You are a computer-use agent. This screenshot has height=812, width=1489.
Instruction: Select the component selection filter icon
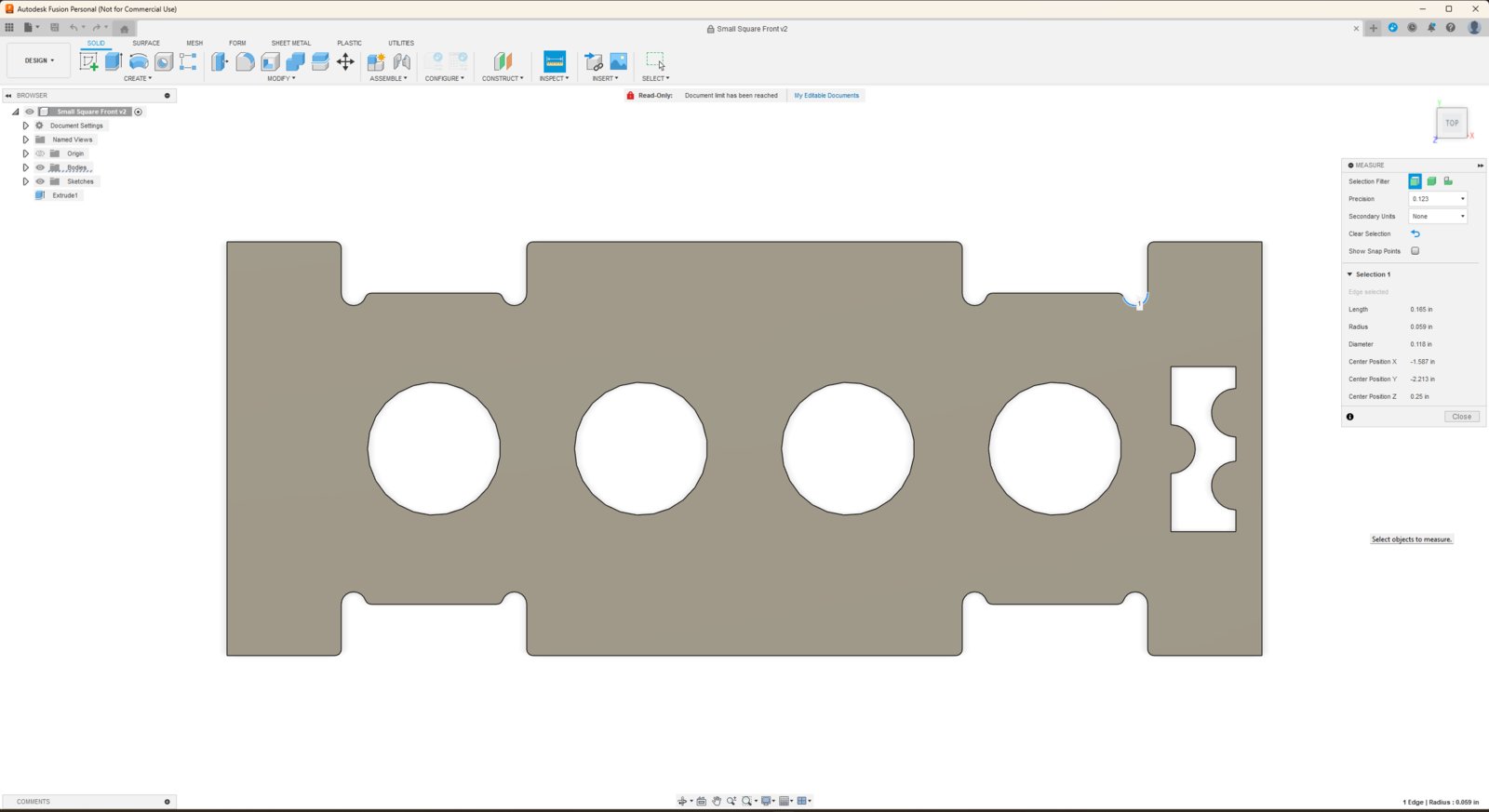click(x=1448, y=181)
